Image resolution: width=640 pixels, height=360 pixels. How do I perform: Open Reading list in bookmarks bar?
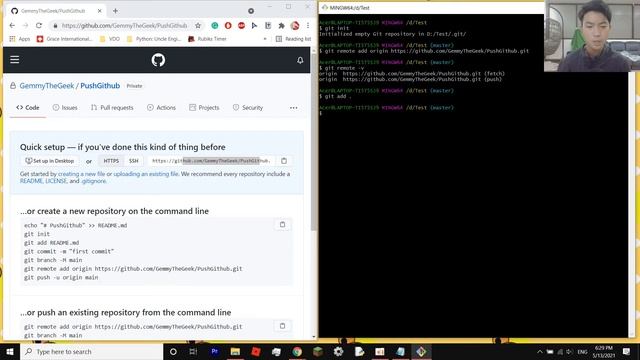293,39
